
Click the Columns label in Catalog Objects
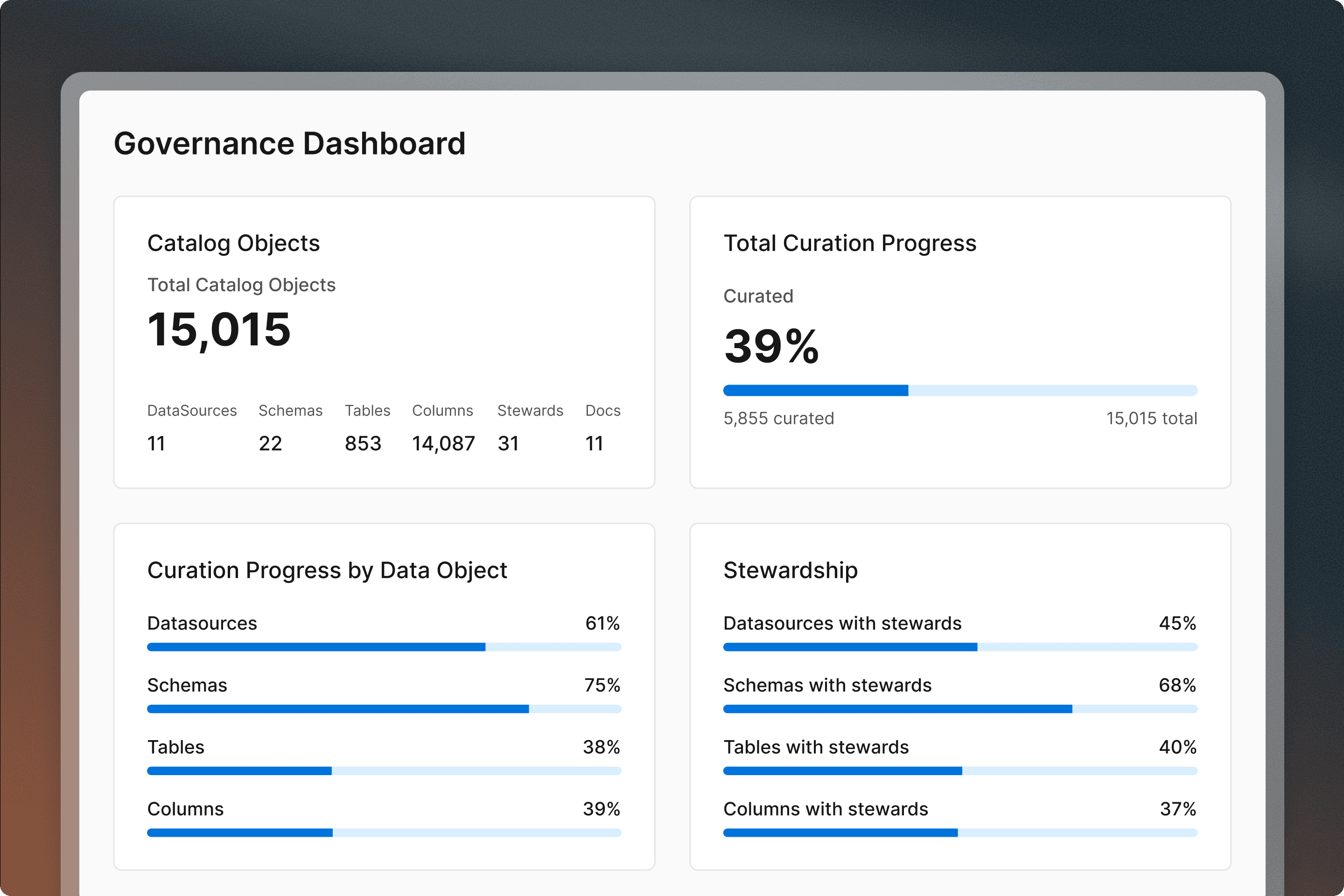point(442,410)
